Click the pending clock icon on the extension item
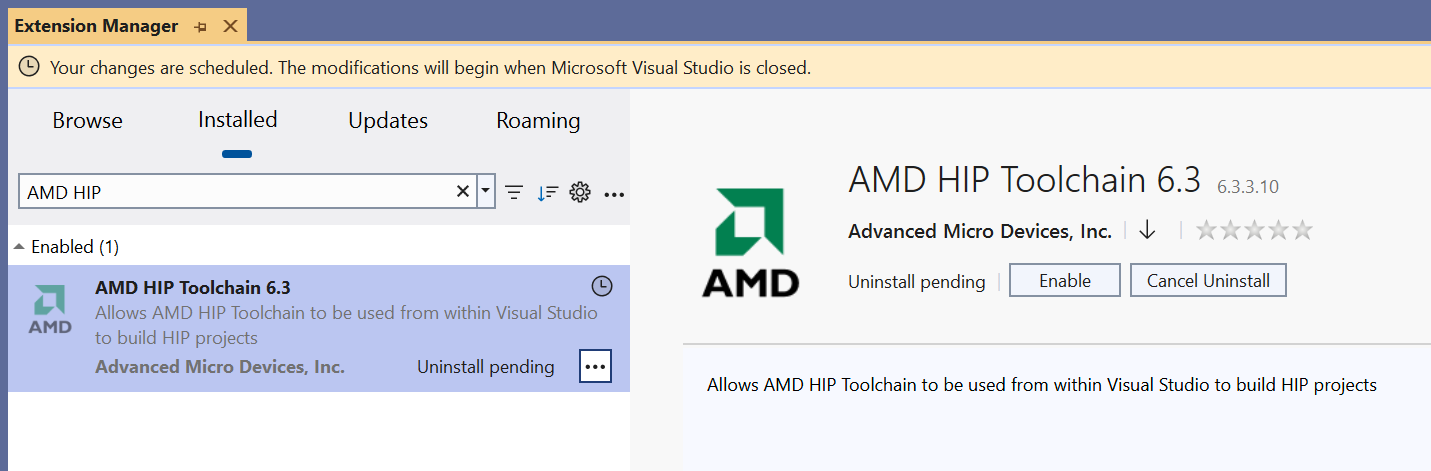The image size is (1431, 471). 601,287
